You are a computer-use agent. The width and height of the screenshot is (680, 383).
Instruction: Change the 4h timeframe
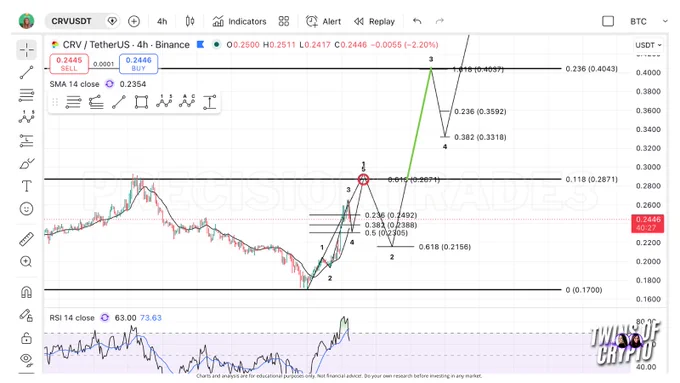click(162, 21)
